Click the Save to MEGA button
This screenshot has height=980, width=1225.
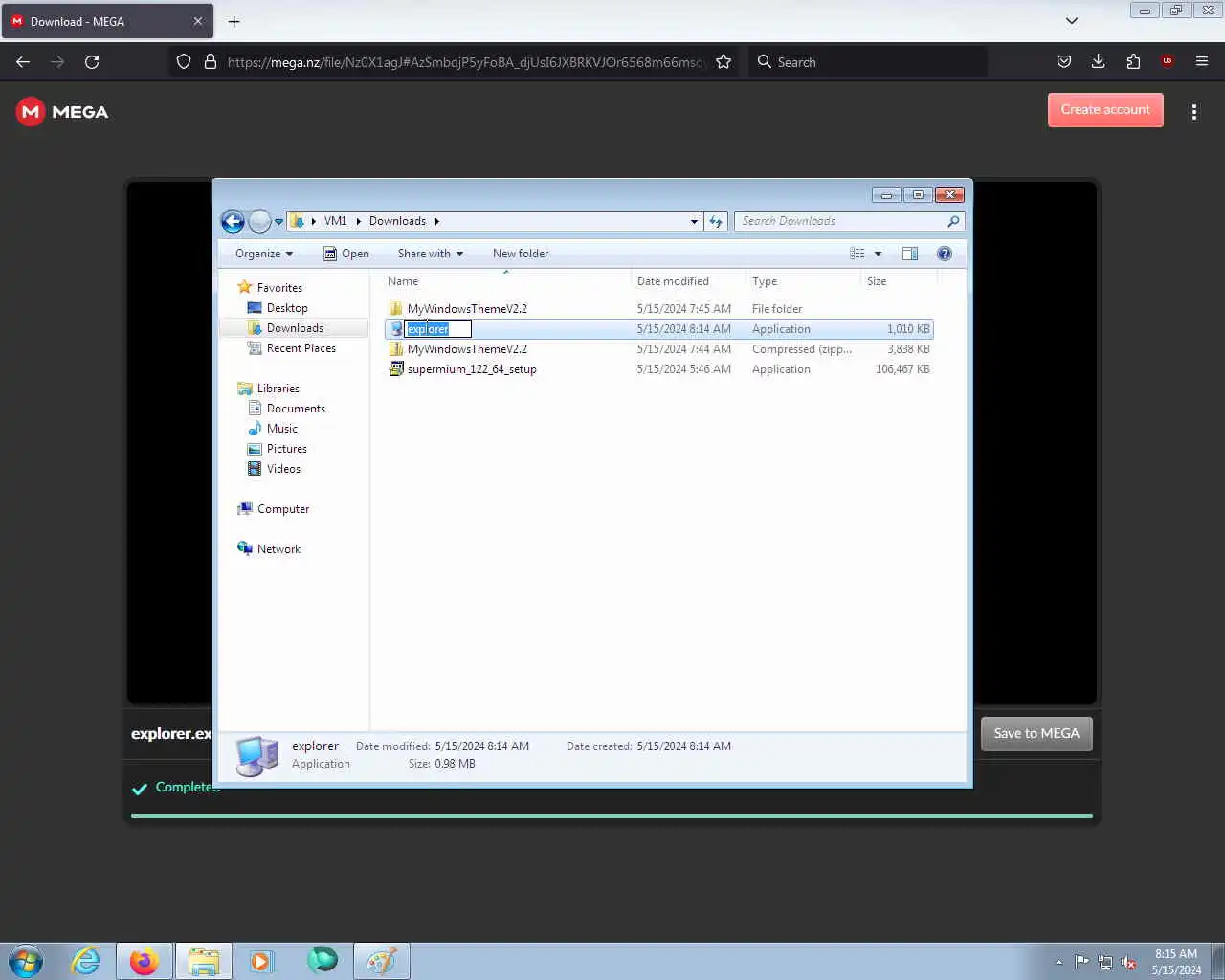(1036, 733)
